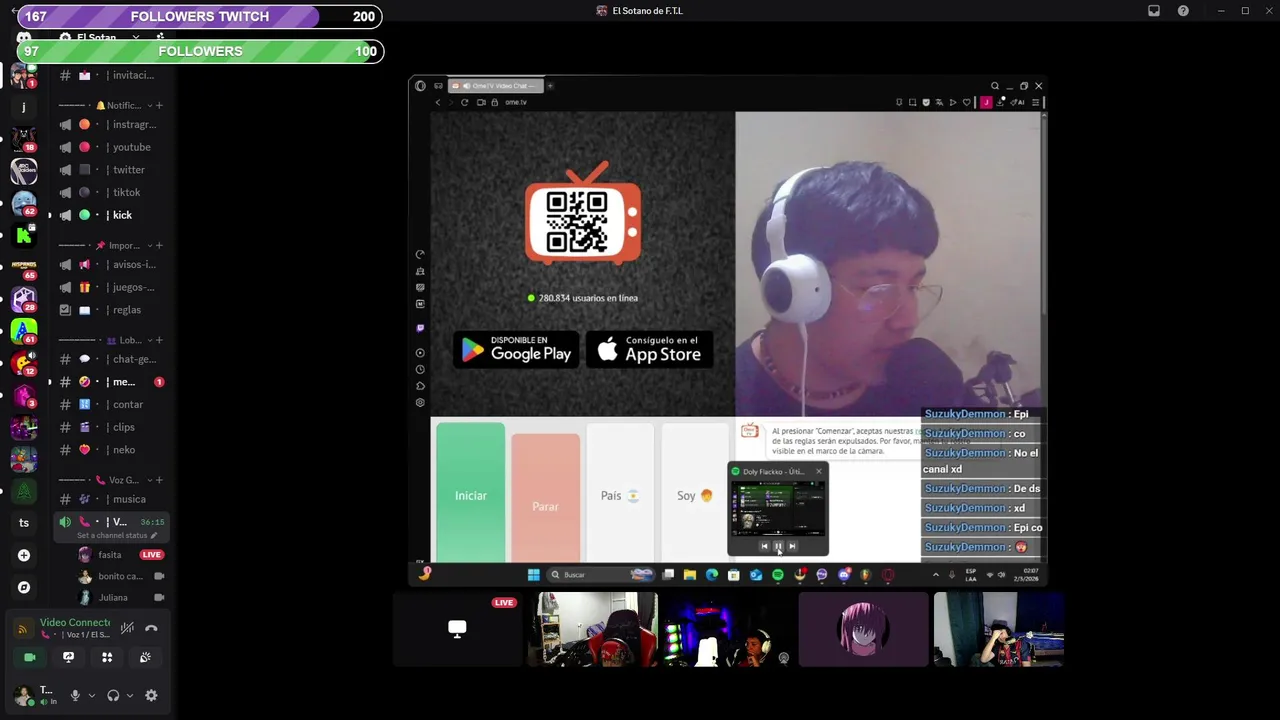Image resolution: width=1280 pixels, height=720 pixels.
Task: Open the 'ts' server in the server list
Action: point(24,523)
